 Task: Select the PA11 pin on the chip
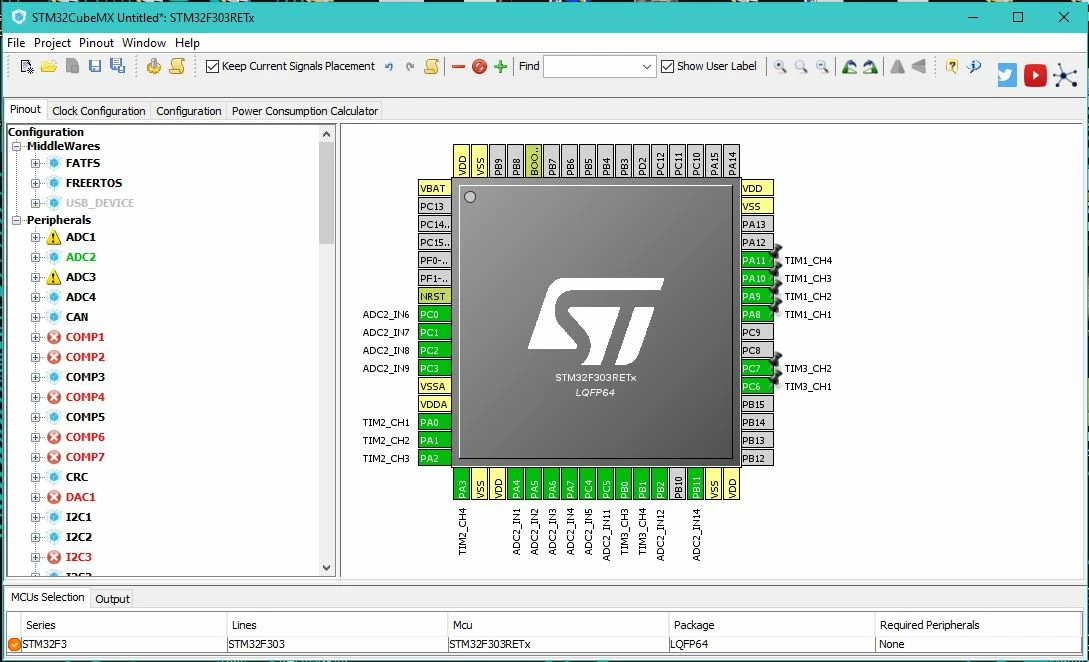coord(756,260)
